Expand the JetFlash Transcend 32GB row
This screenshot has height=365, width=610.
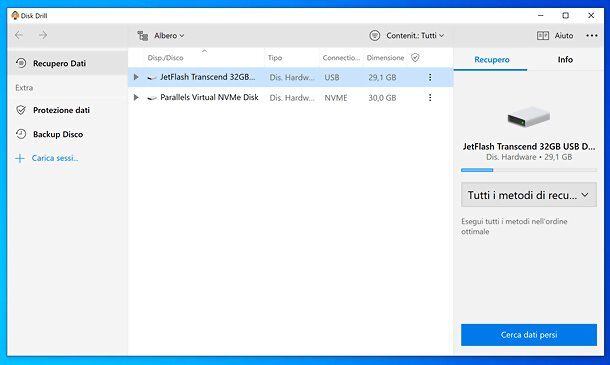click(x=136, y=77)
